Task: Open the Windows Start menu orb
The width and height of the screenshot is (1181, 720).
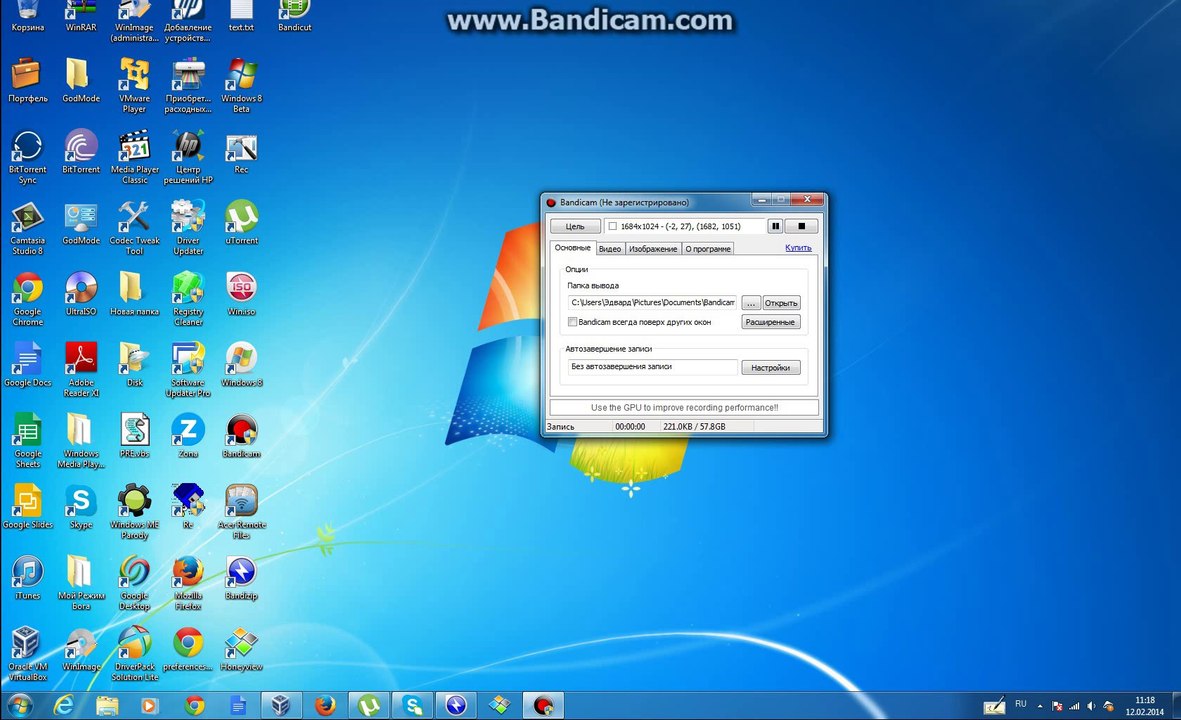Action: pyautogui.click(x=20, y=706)
